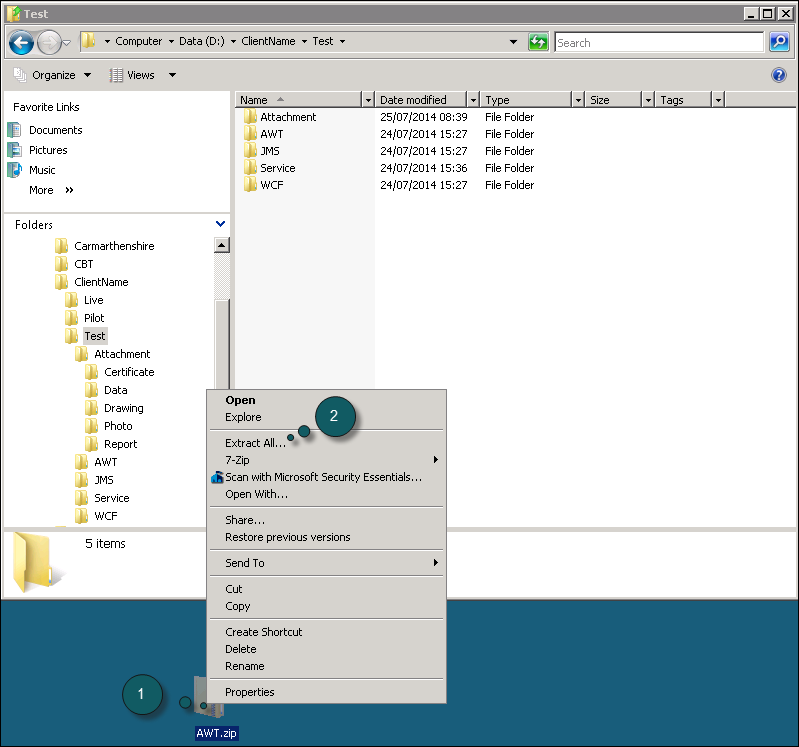Open Music favorite link

point(42,170)
